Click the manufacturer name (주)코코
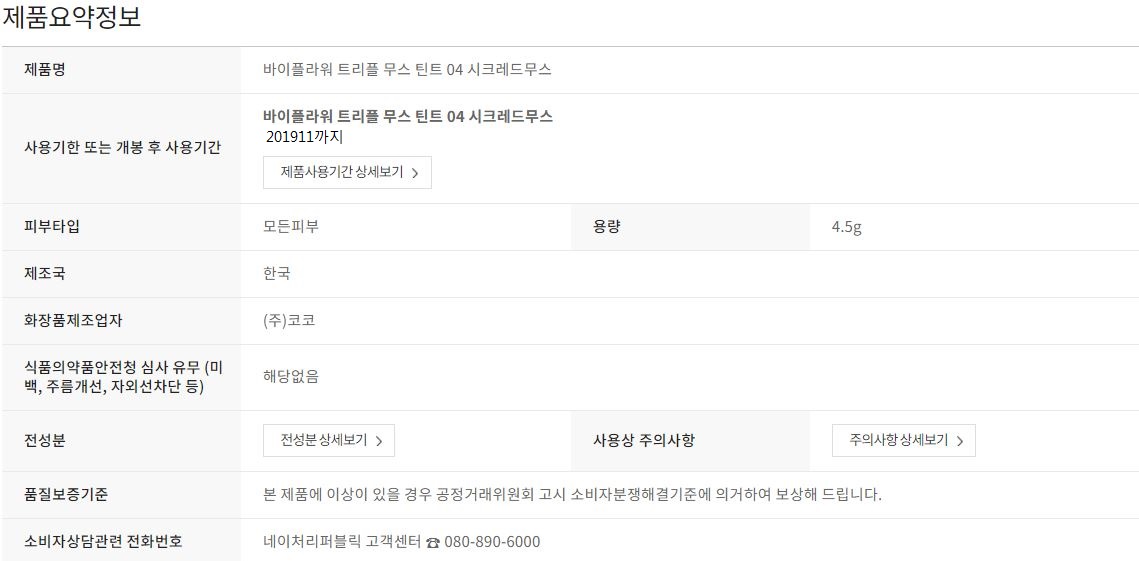This screenshot has width=1139, height=561. (x=289, y=321)
